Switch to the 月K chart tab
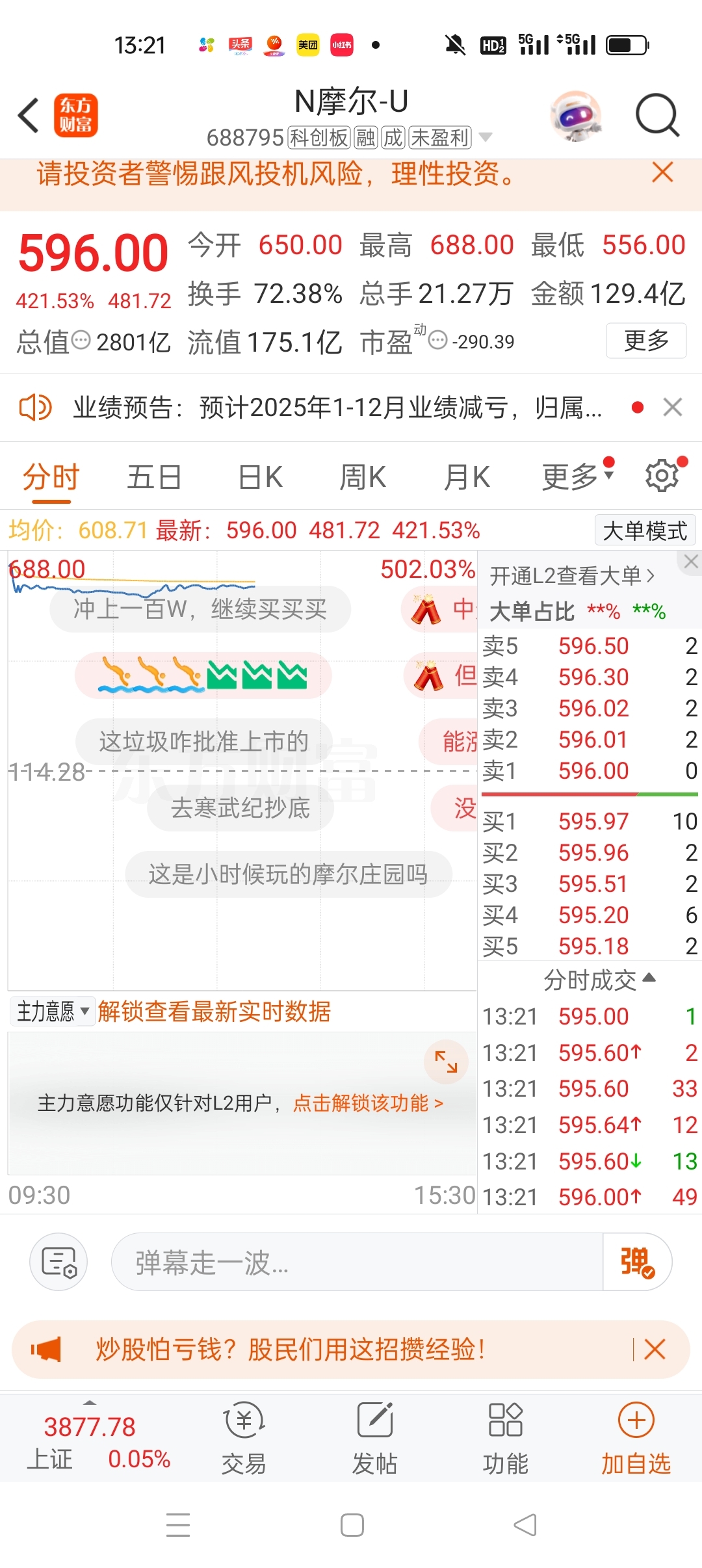Screen dimensions: 702x1568 (x=467, y=478)
